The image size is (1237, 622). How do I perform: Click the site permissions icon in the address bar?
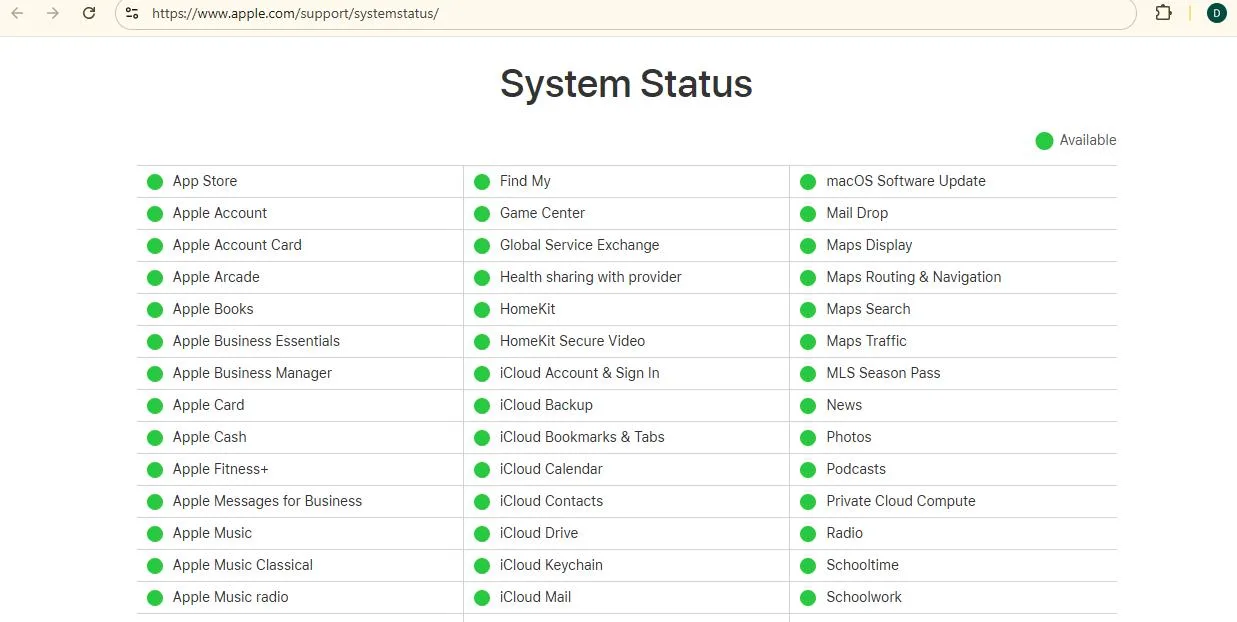[133, 13]
